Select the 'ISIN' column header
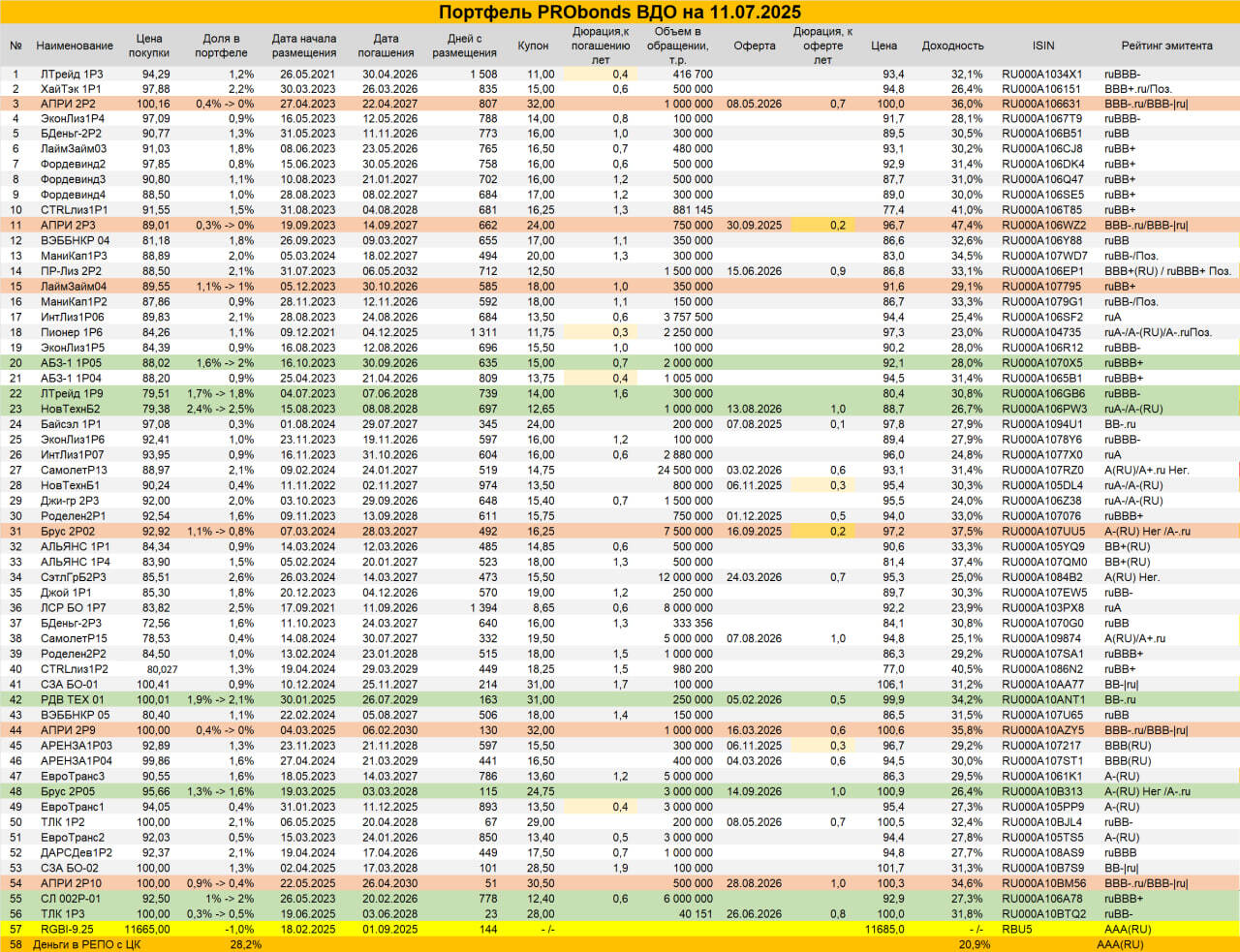Viewport: 1240px width, 952px height. [1043, 46]
